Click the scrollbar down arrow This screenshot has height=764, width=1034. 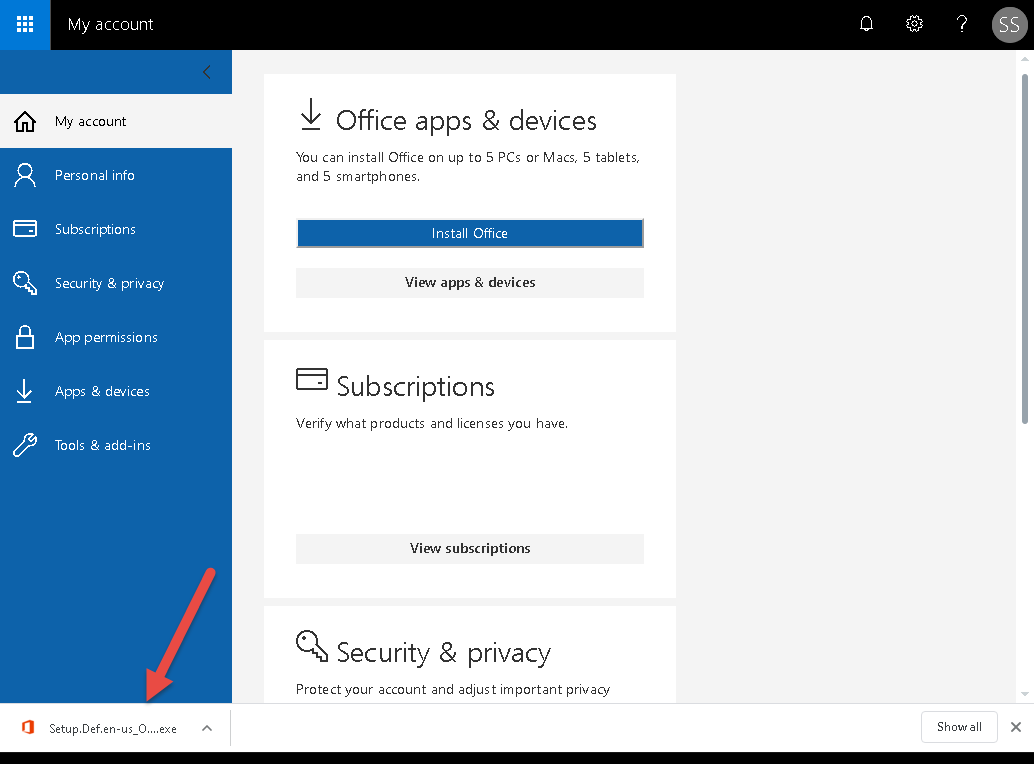(x=1025, y=693)
